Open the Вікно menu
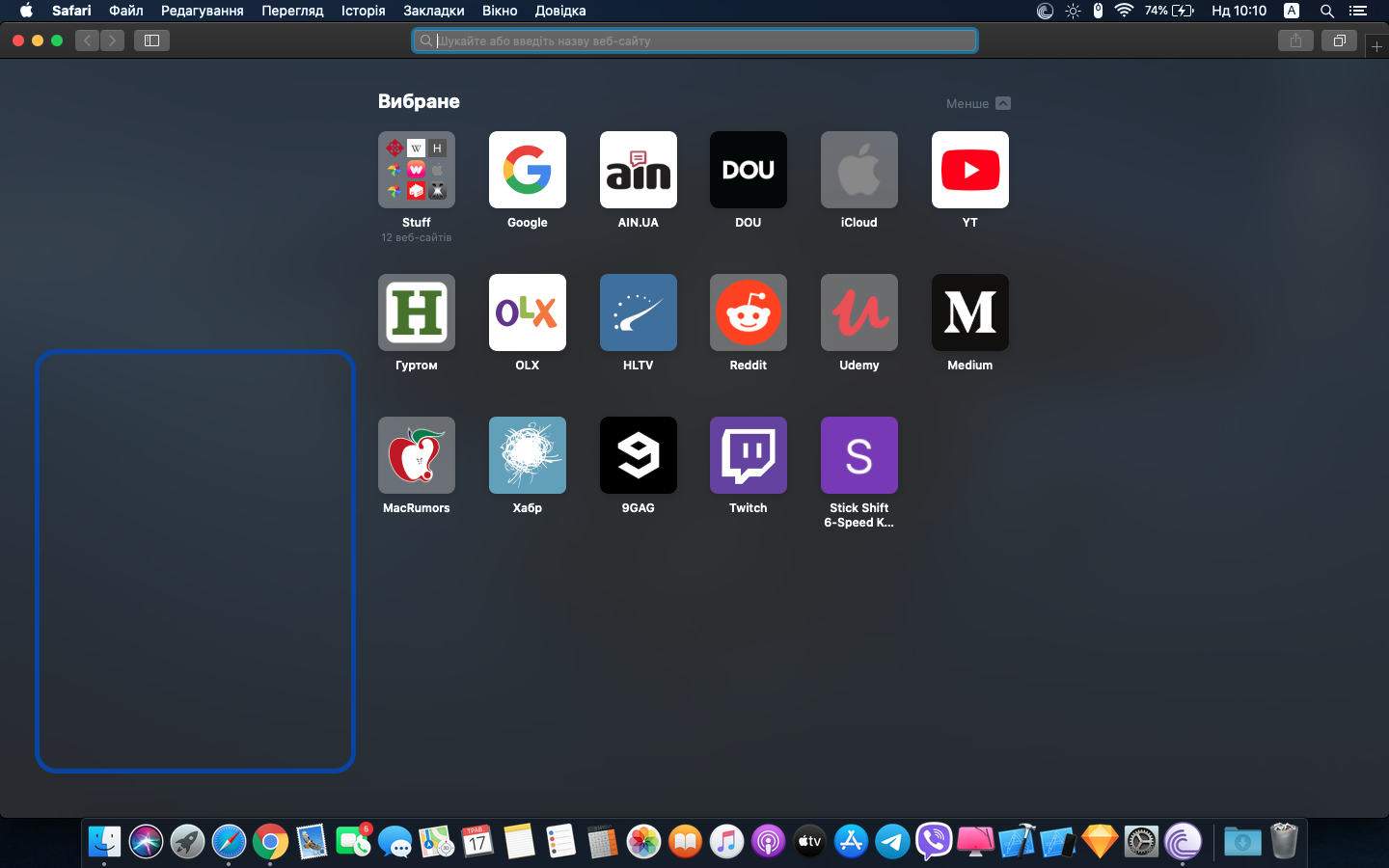This screenshot has width=1389, height=868. tap(500, 11)
